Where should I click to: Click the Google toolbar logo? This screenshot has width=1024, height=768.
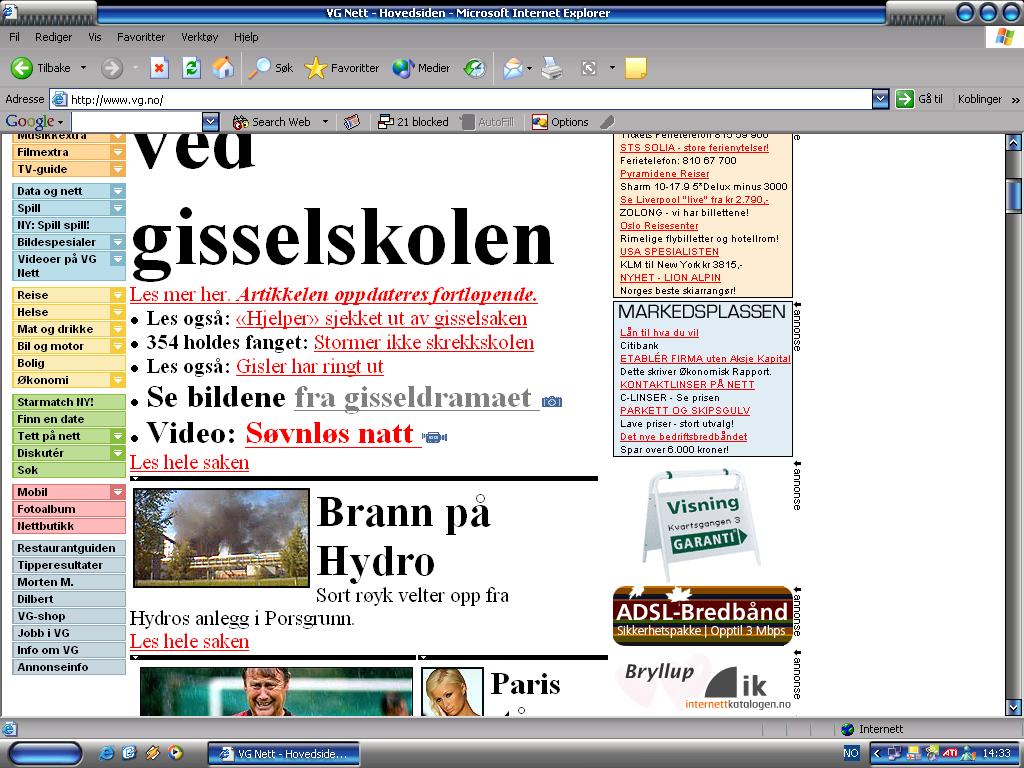tap(30, 121)
